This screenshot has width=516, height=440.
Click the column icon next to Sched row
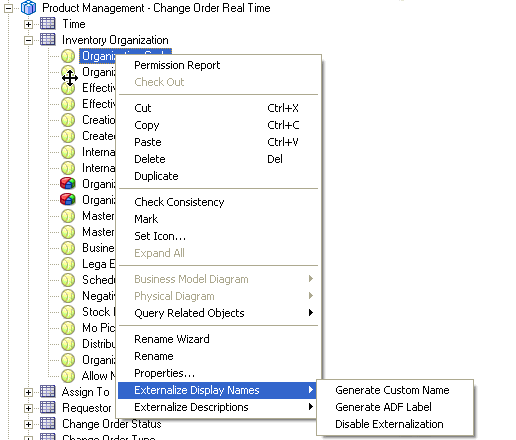tap(68, 280)
